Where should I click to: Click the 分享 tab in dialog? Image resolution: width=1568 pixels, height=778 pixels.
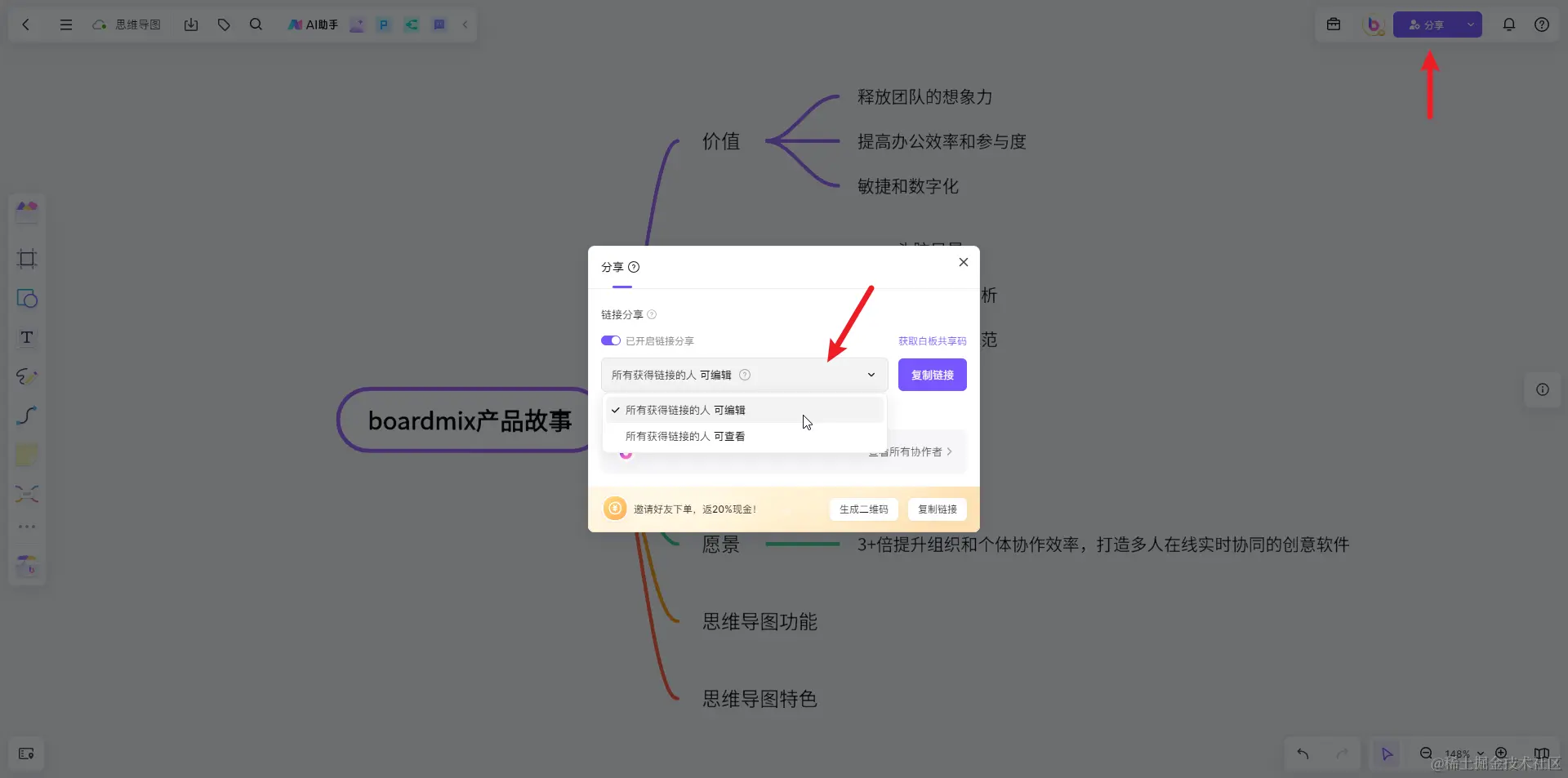pos(612,267)
